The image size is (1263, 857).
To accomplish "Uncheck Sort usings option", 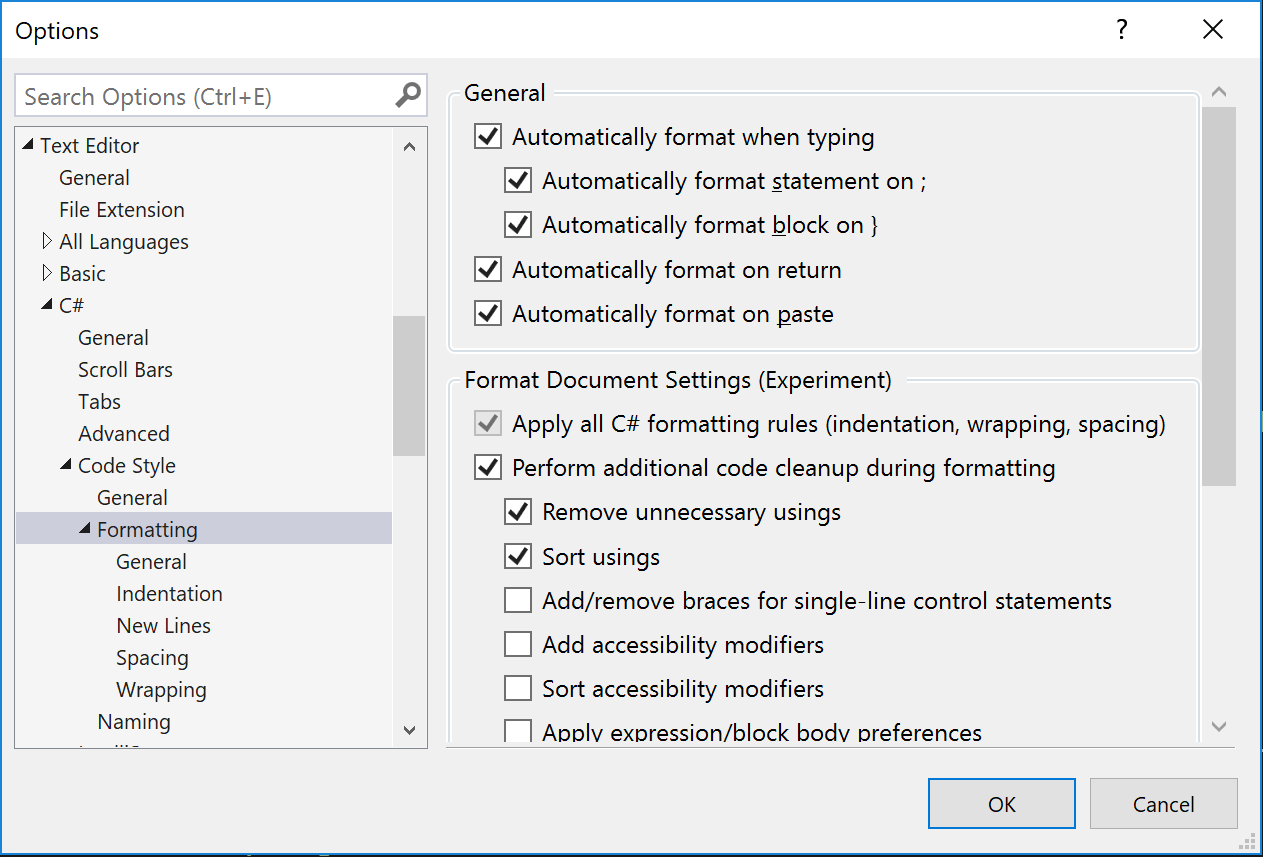I will coord(517,556).
